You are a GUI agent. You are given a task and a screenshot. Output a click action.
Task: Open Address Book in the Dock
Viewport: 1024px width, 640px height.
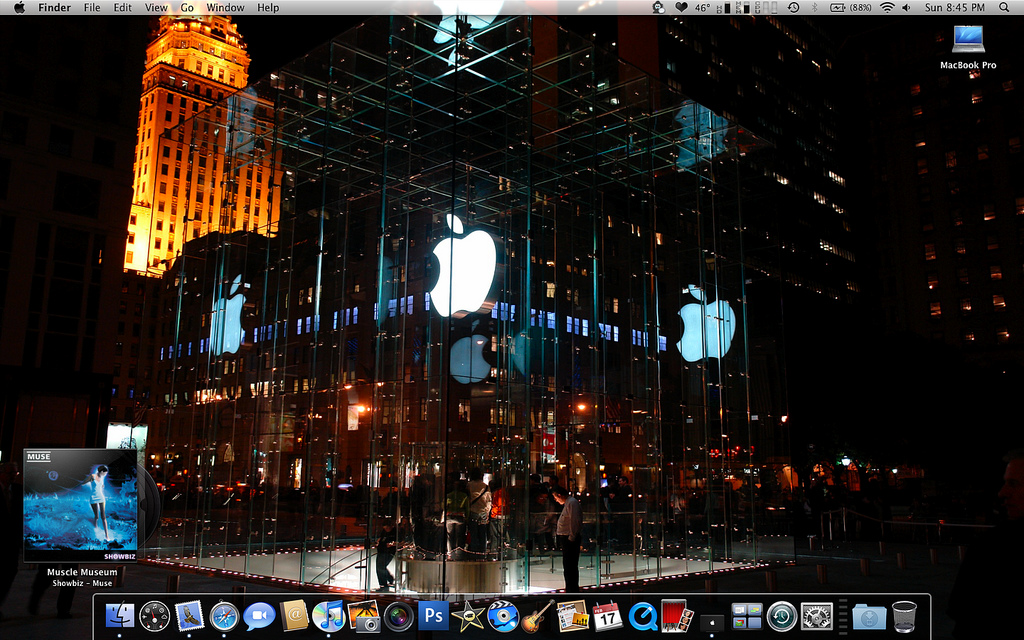pos(293,615)
